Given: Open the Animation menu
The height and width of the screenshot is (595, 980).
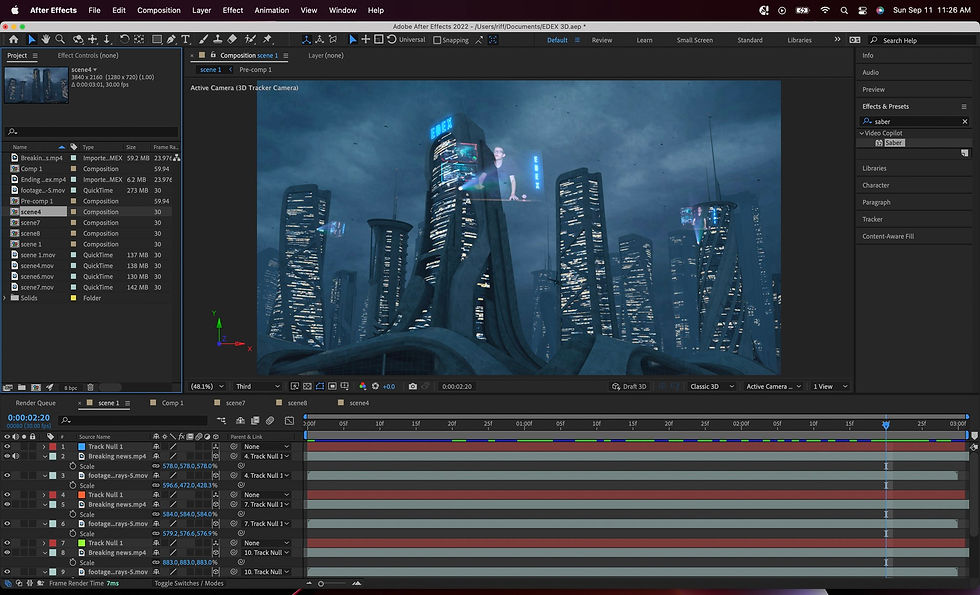Looking at the screenshot, I should click(x=271, y=10).
